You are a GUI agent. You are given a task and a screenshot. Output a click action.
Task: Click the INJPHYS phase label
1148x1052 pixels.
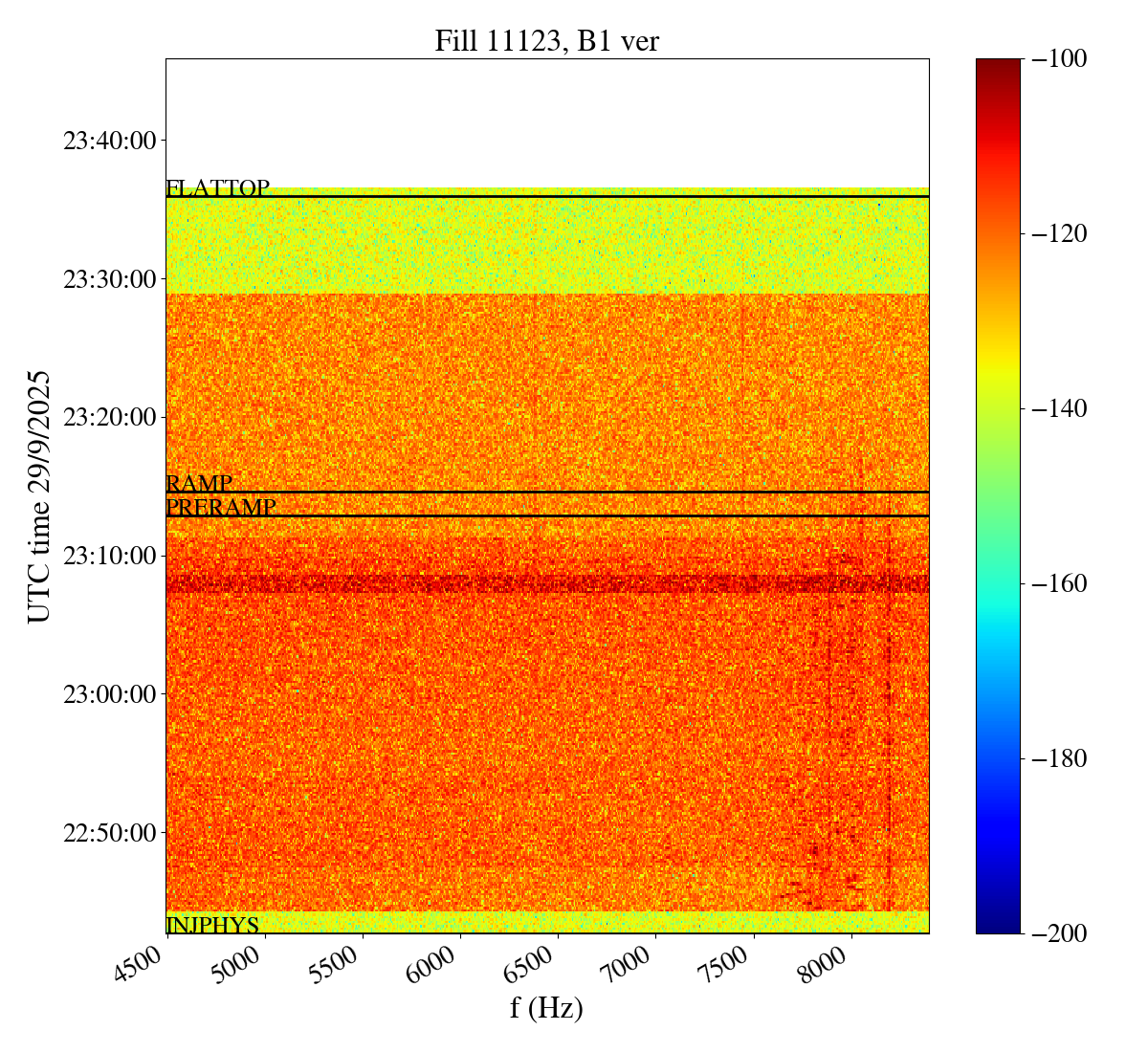point(212,925)
